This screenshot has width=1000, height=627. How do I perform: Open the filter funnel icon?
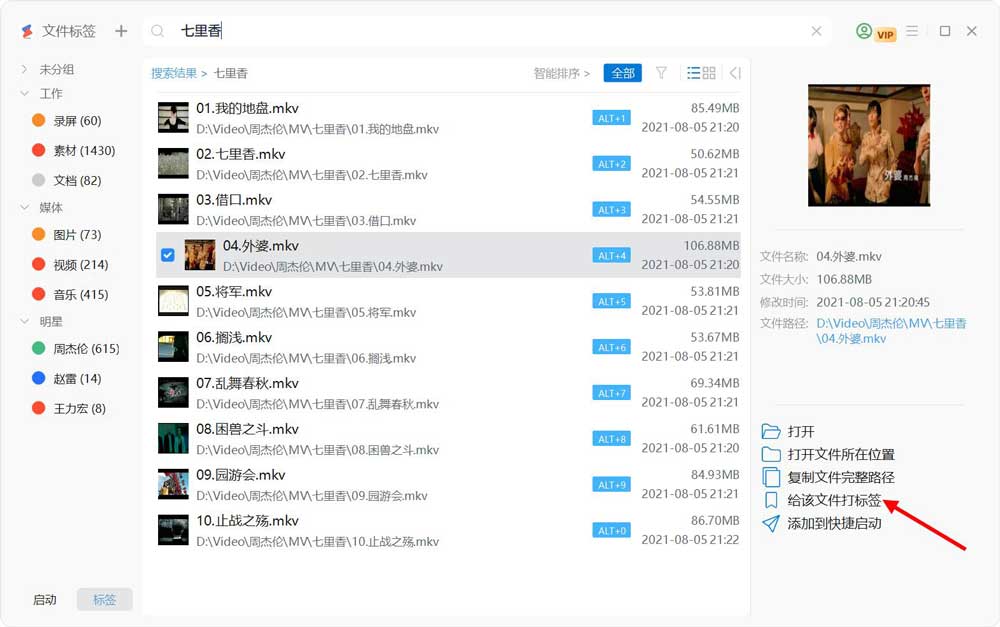[x=661, y=73]
